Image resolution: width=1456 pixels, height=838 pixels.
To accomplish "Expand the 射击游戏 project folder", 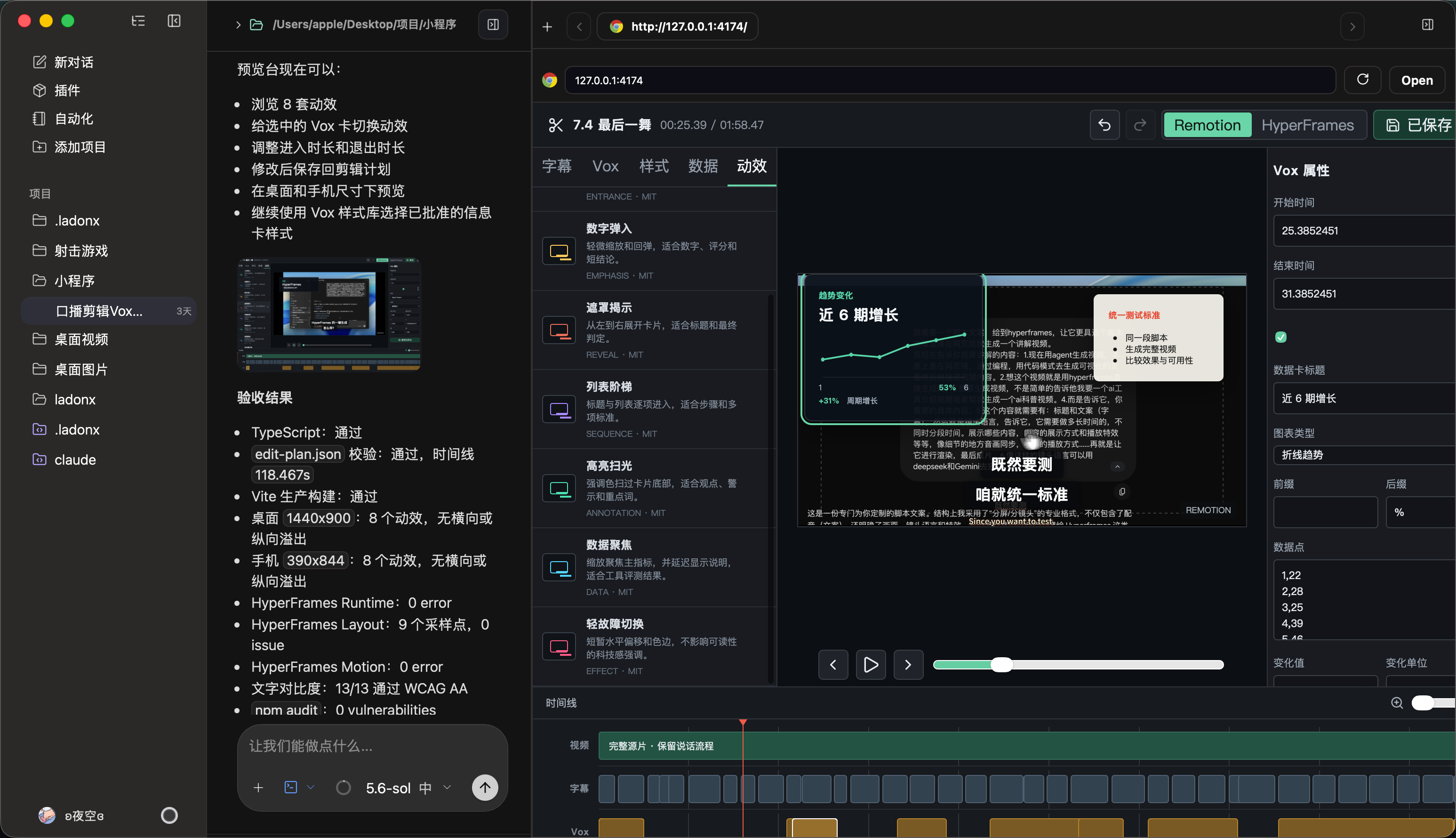I will click(x=70, y=251).
